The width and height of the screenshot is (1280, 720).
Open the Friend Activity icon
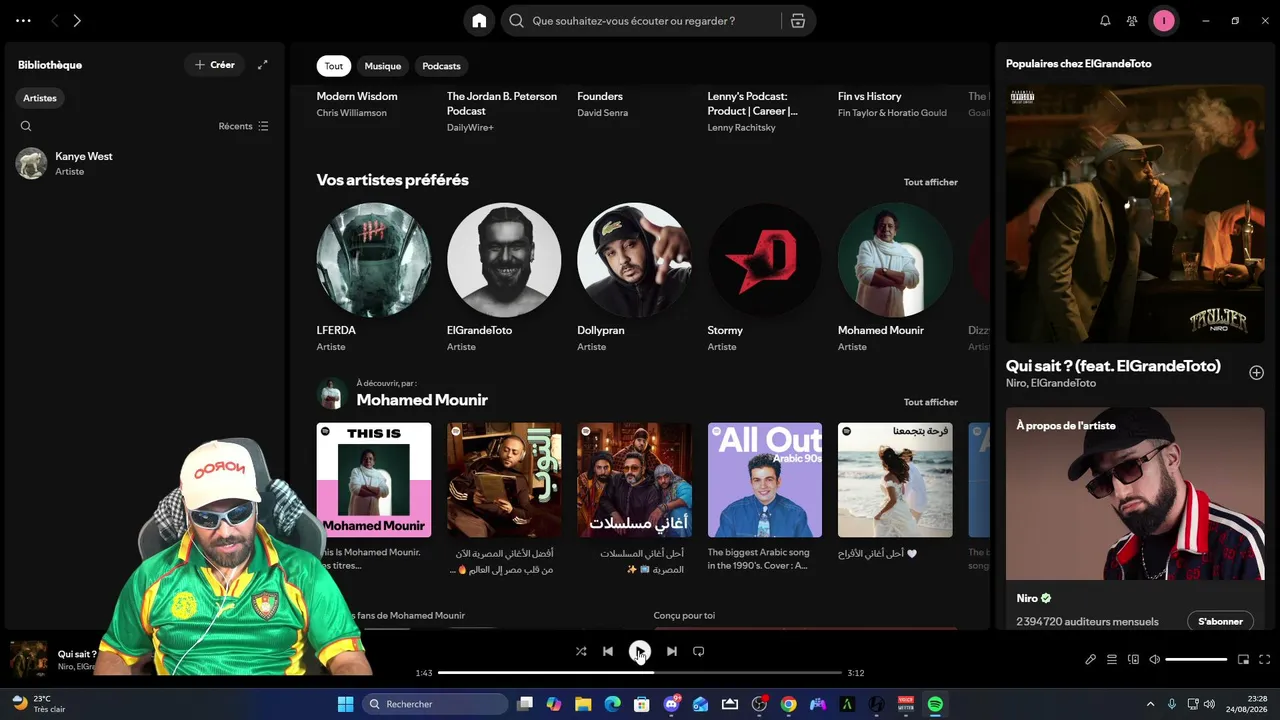tap(1132, 21)
